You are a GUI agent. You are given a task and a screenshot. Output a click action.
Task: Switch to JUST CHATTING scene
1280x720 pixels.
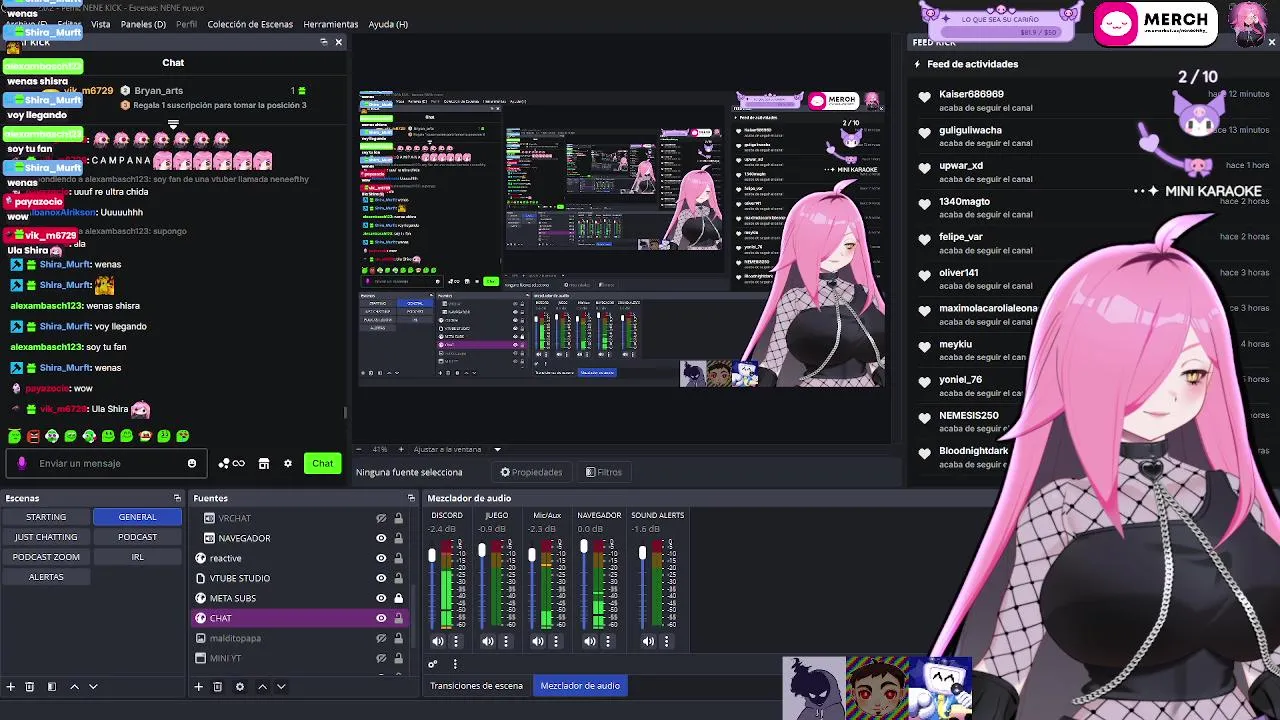click(46, 537)
